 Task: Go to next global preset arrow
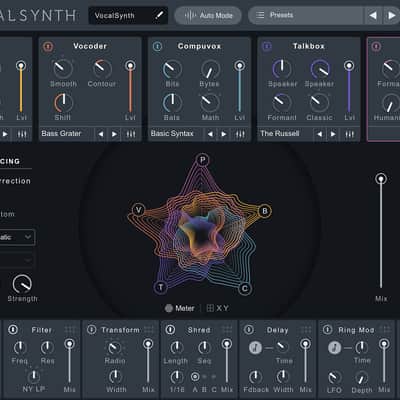pyautogui.click(x=391, y=15)
